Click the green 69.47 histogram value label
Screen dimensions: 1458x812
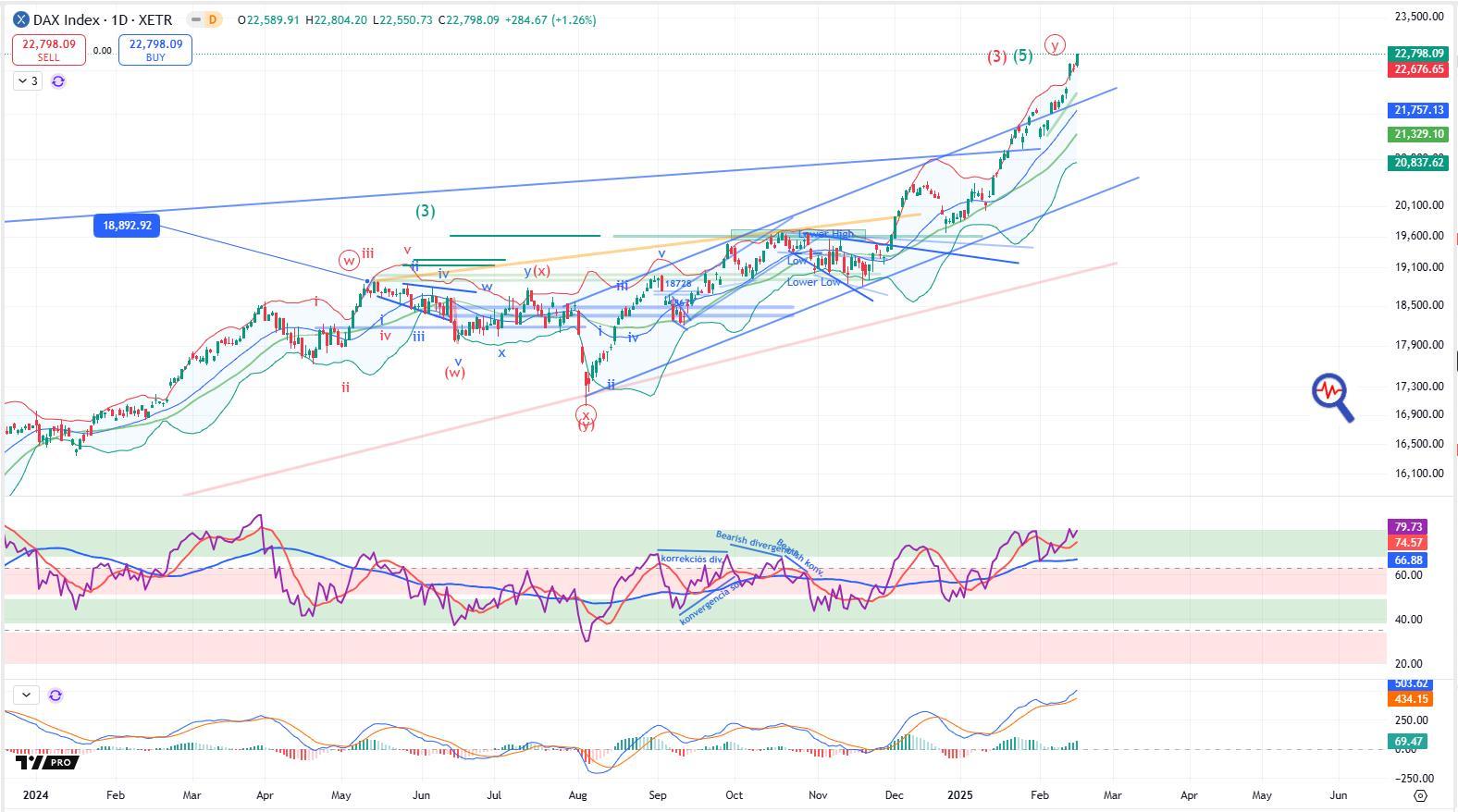click(x=1408, y=742)
